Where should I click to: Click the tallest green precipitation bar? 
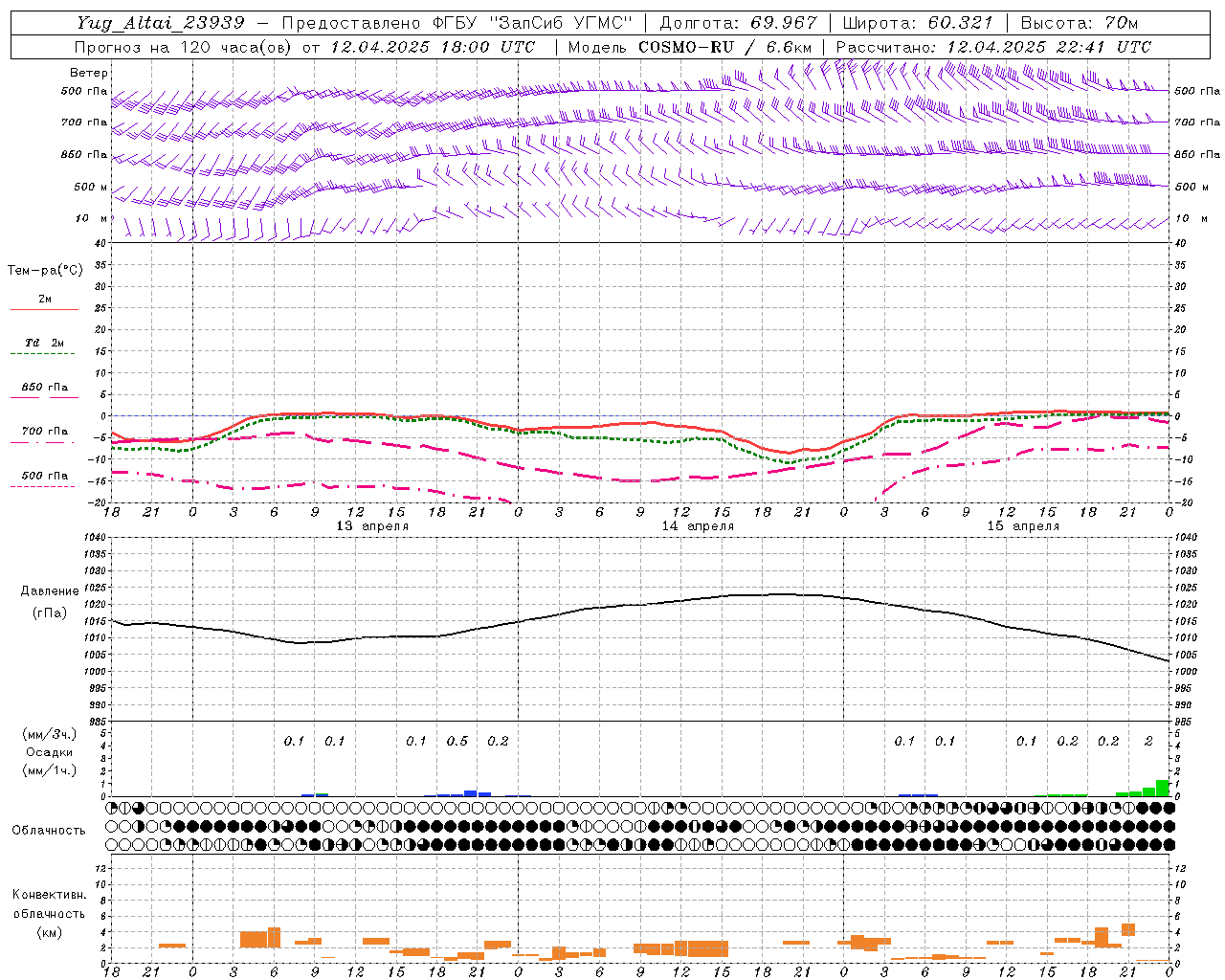point(1163,788)
